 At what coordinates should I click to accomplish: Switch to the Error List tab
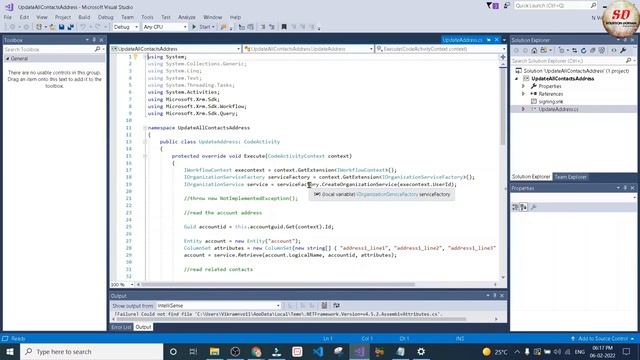click(x=121, y=327)
